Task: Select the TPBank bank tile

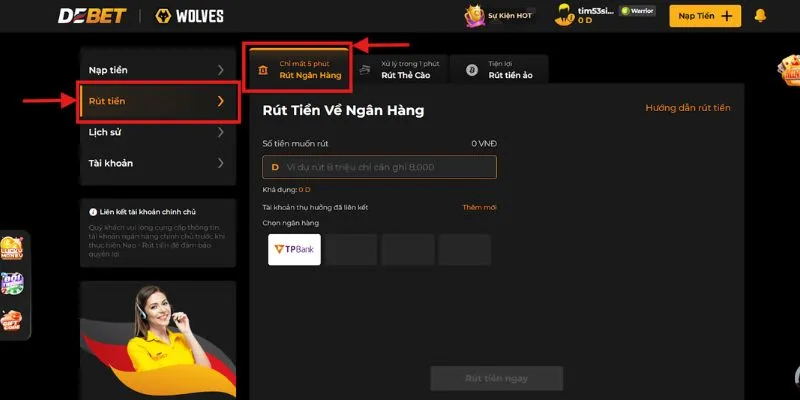Action: pos(294,249)
